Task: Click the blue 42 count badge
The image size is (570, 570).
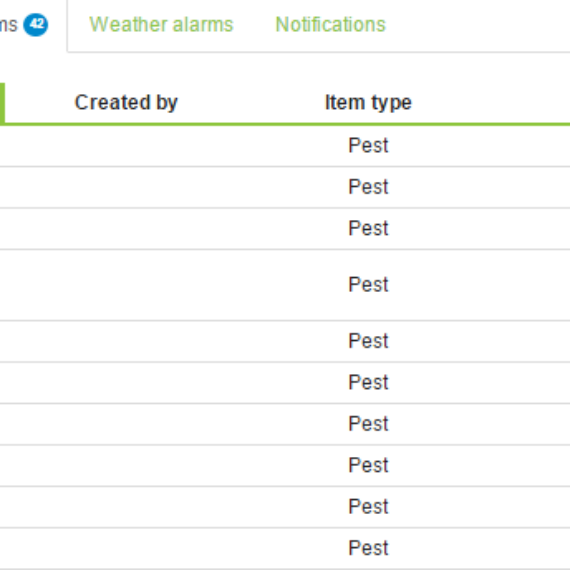Action: tap(36, 25)
